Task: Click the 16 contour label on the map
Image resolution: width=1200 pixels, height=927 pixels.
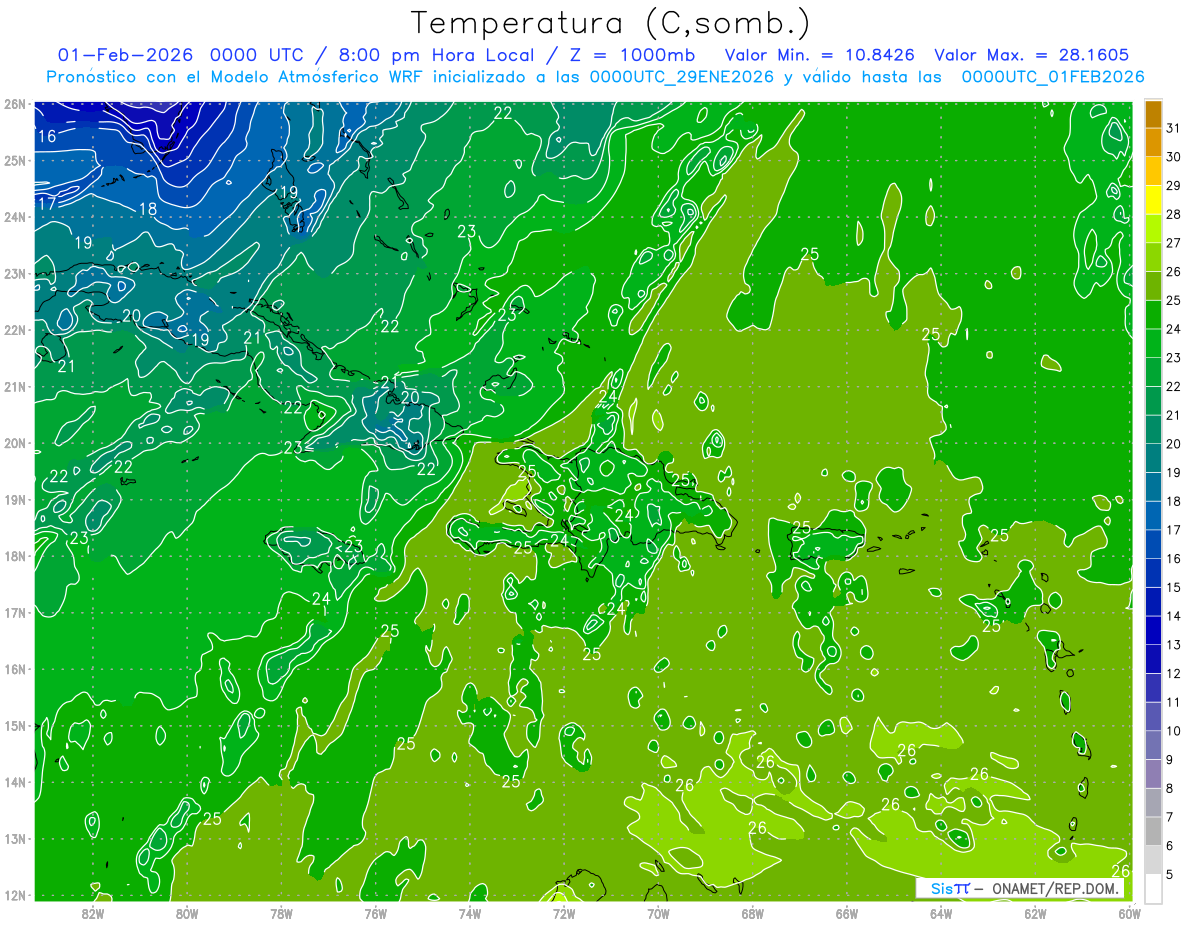Action: (47, 137)
